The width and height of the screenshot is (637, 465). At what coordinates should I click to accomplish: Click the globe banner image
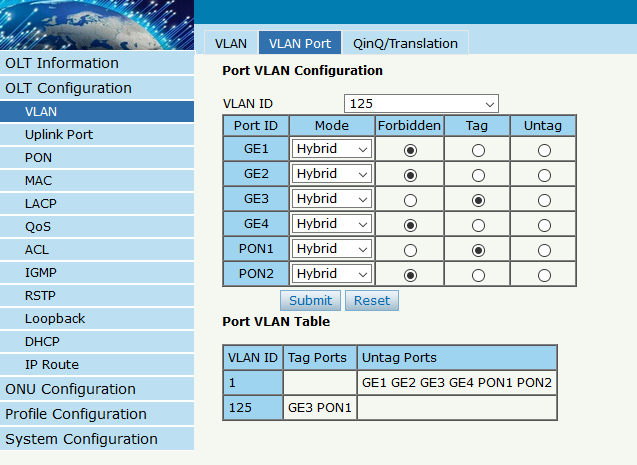(97, 24)
